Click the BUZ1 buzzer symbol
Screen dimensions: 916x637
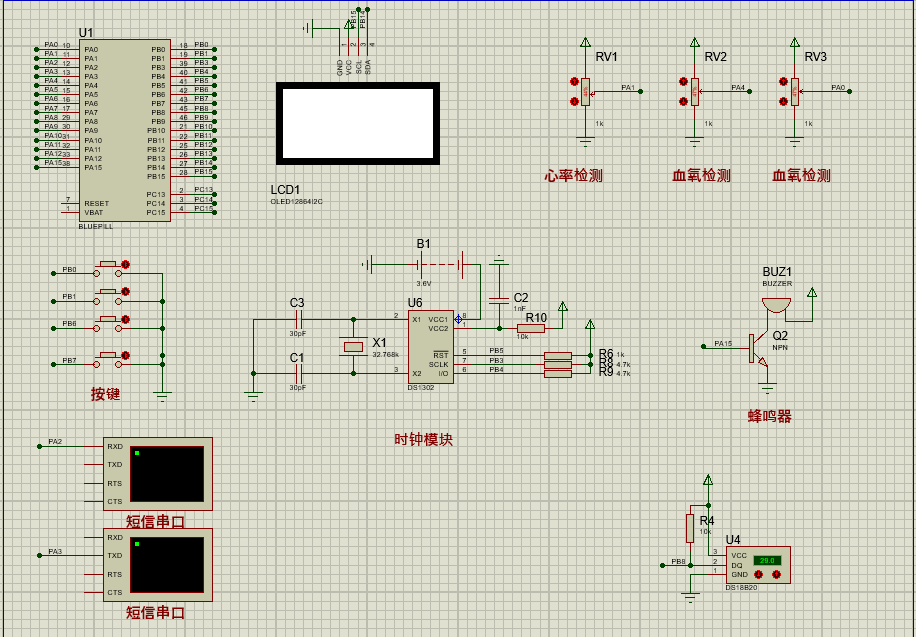[776, 305]
